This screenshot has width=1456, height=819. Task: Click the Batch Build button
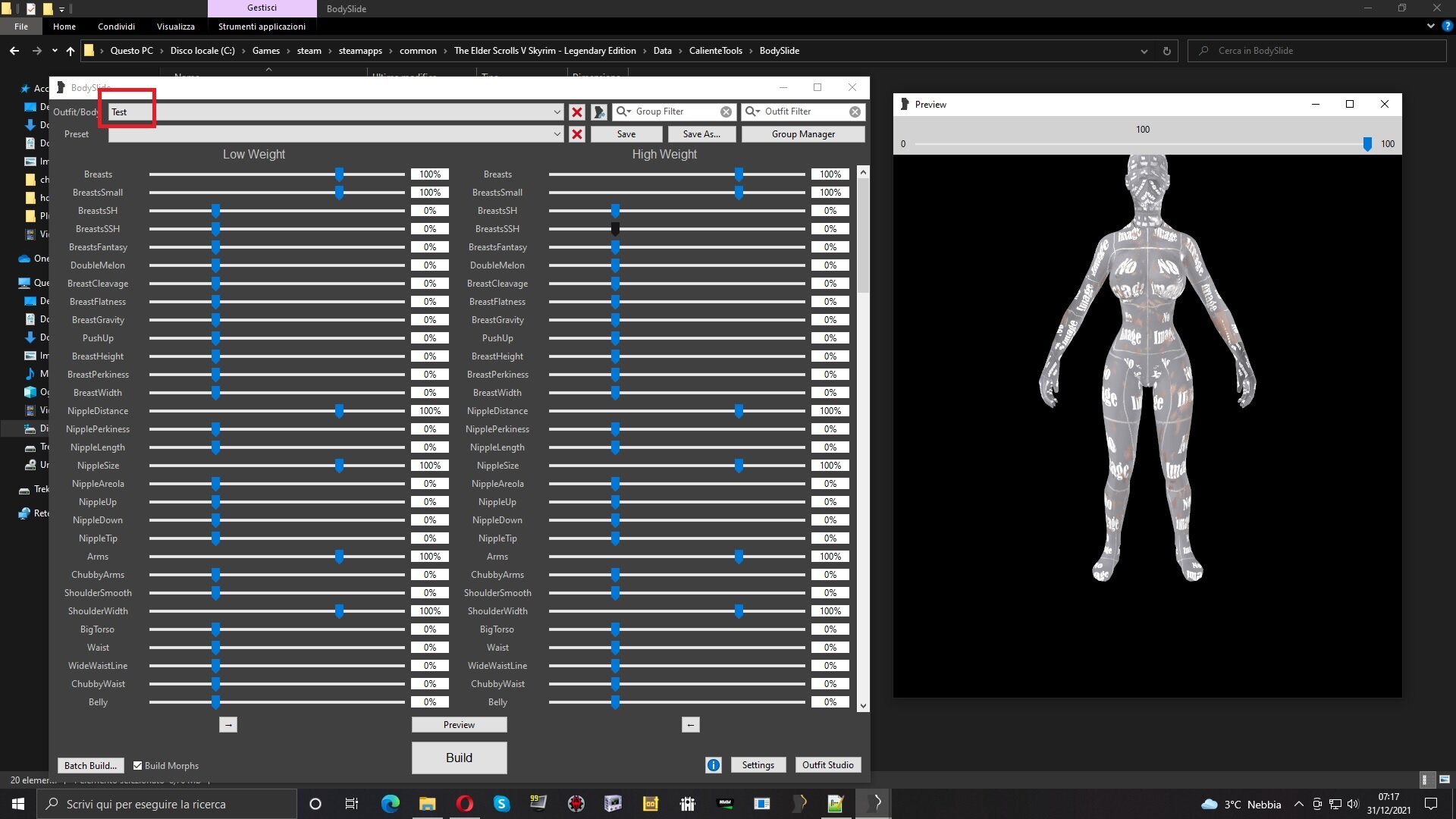point(90,766)
